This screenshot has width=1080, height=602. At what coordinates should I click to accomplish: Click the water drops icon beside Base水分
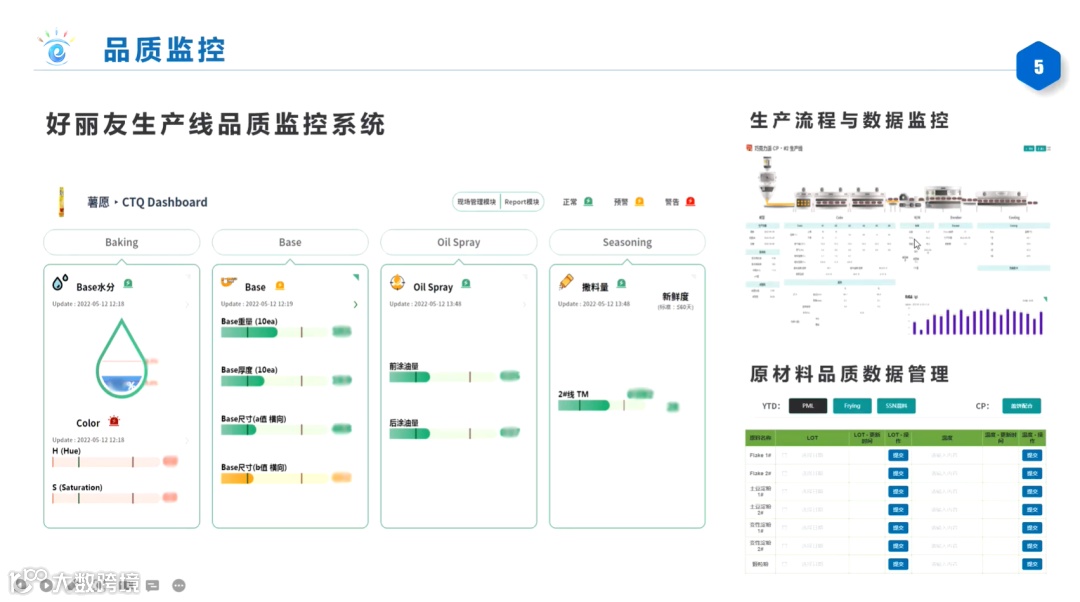(60, 282)
